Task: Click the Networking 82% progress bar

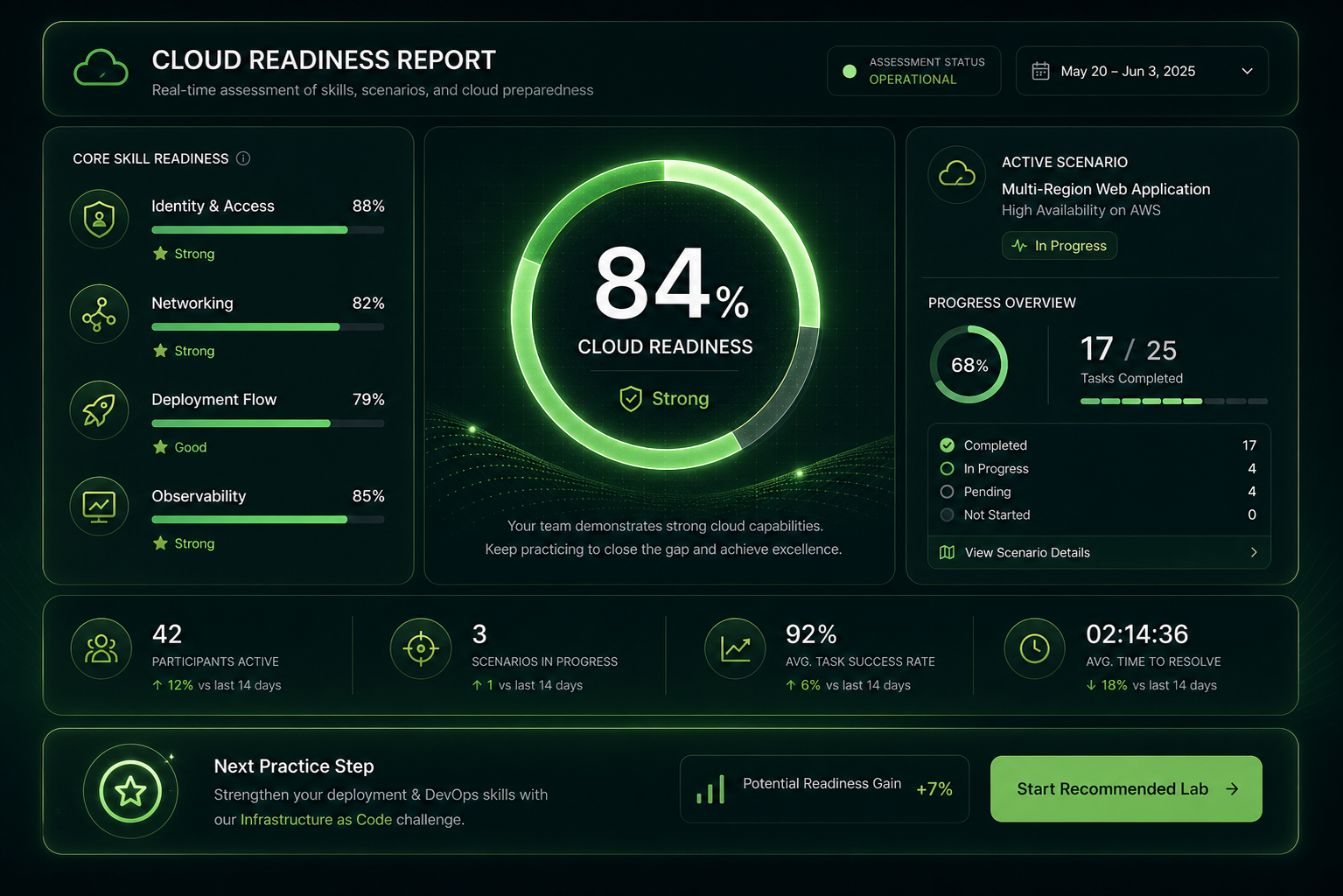Action: [x=268, y=326]
